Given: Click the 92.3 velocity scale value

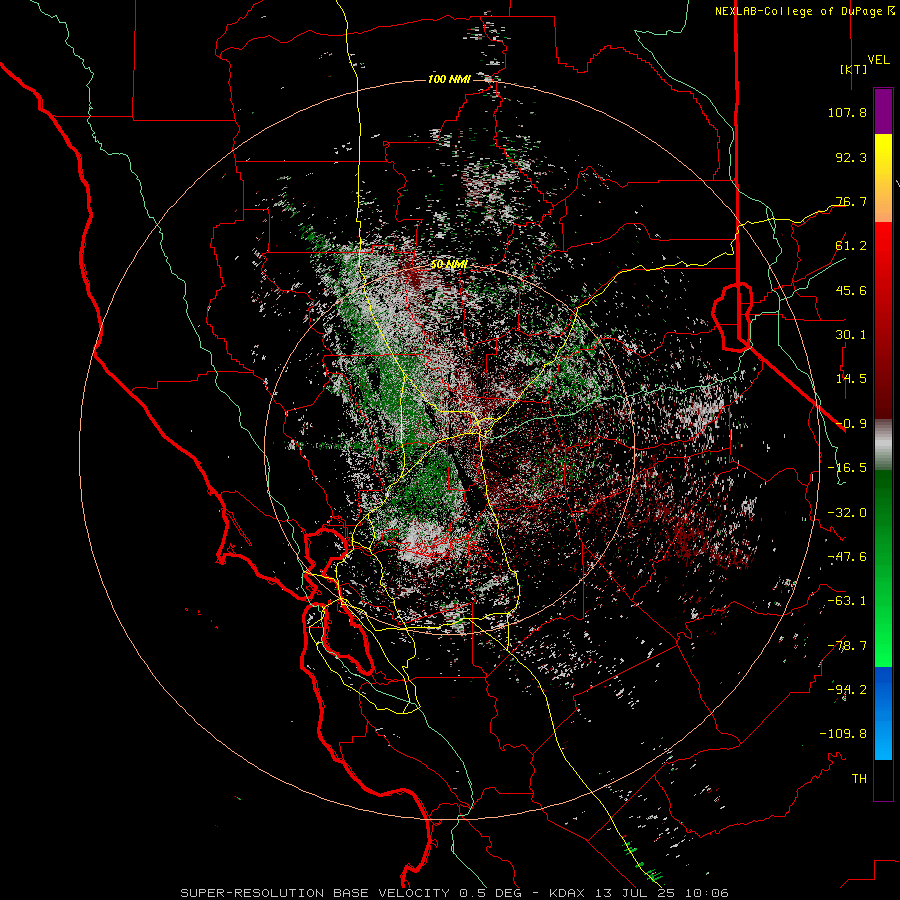Looking at the screenshot, I should (x=851, y=157).
